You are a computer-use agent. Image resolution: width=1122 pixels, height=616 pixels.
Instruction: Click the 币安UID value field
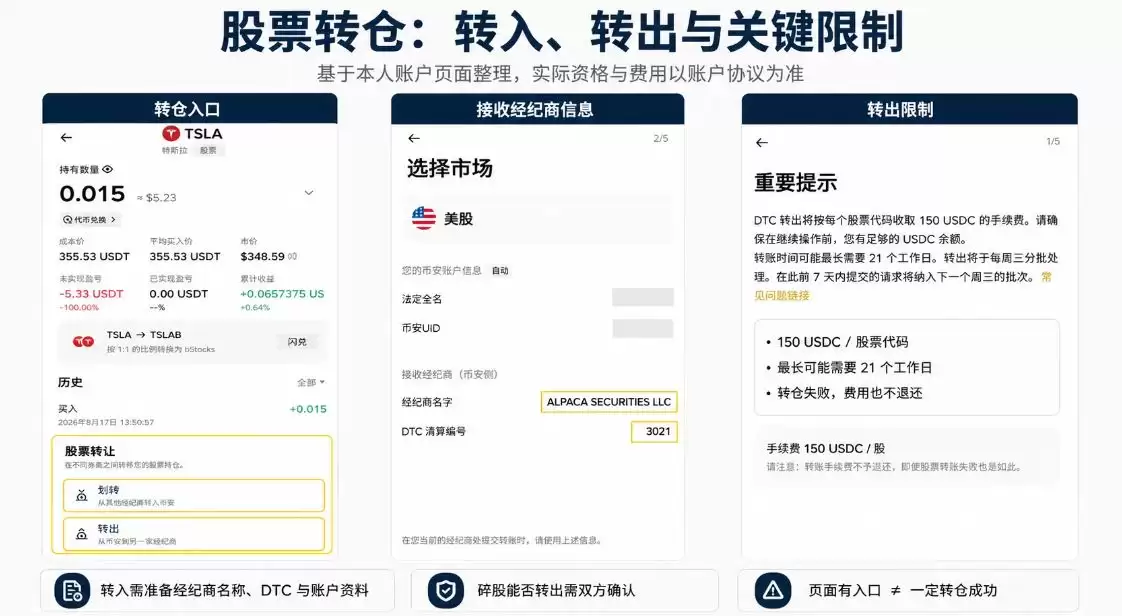tap(643, 328)
